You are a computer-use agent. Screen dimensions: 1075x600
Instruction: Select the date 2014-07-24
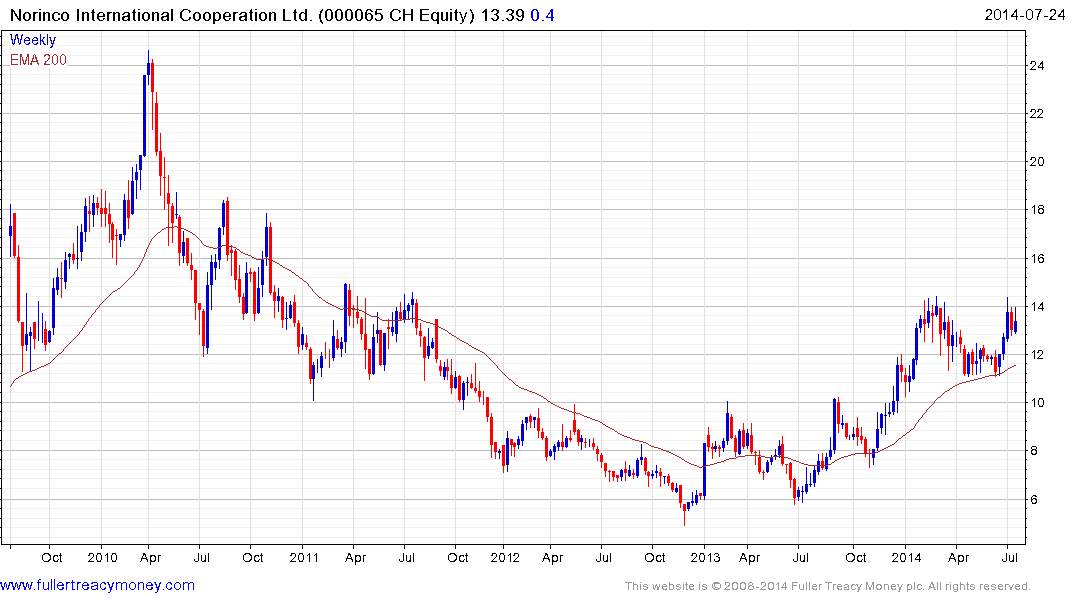click(x=1024, y=14)
